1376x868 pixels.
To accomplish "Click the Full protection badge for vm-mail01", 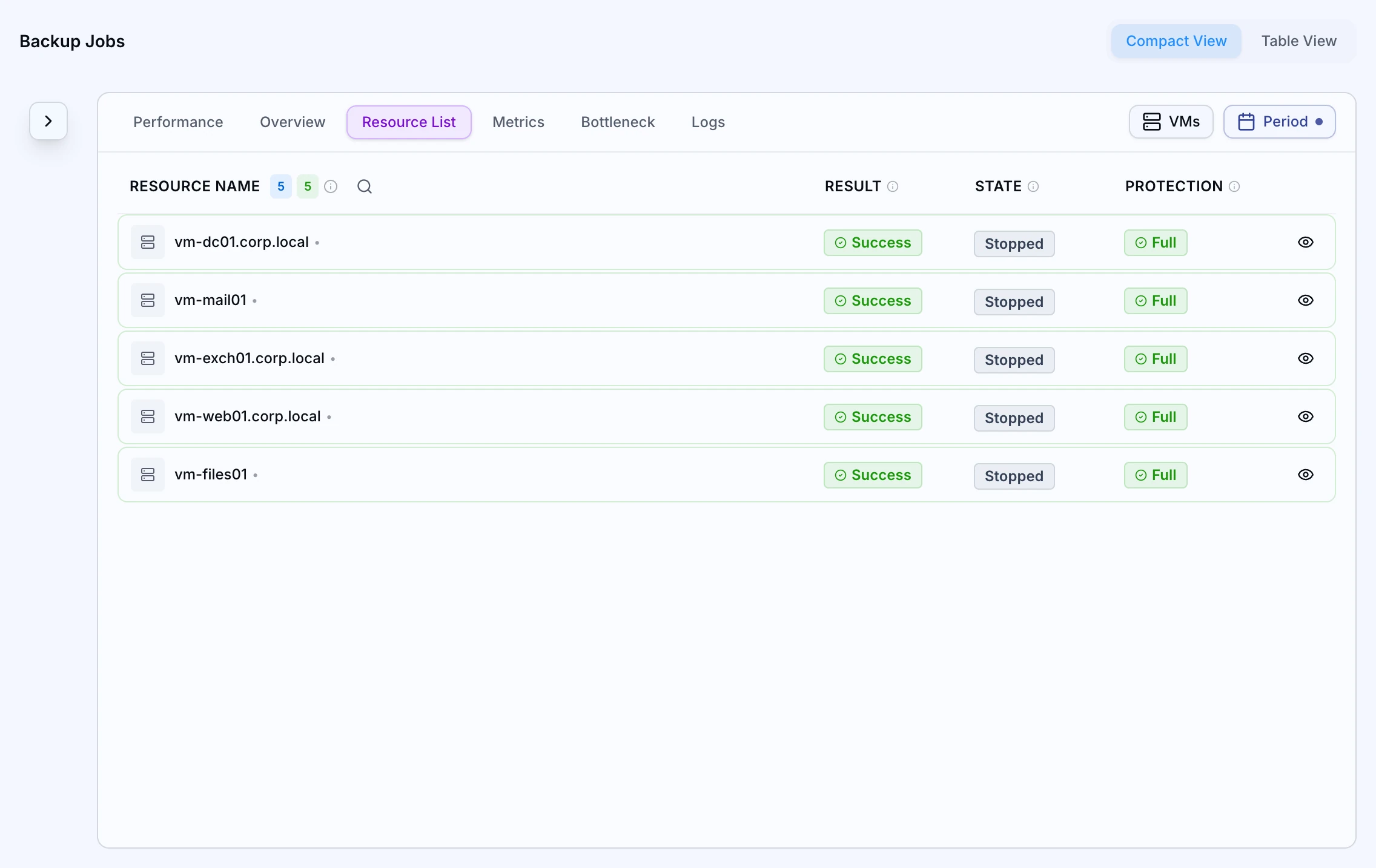I will [1156, 301].
